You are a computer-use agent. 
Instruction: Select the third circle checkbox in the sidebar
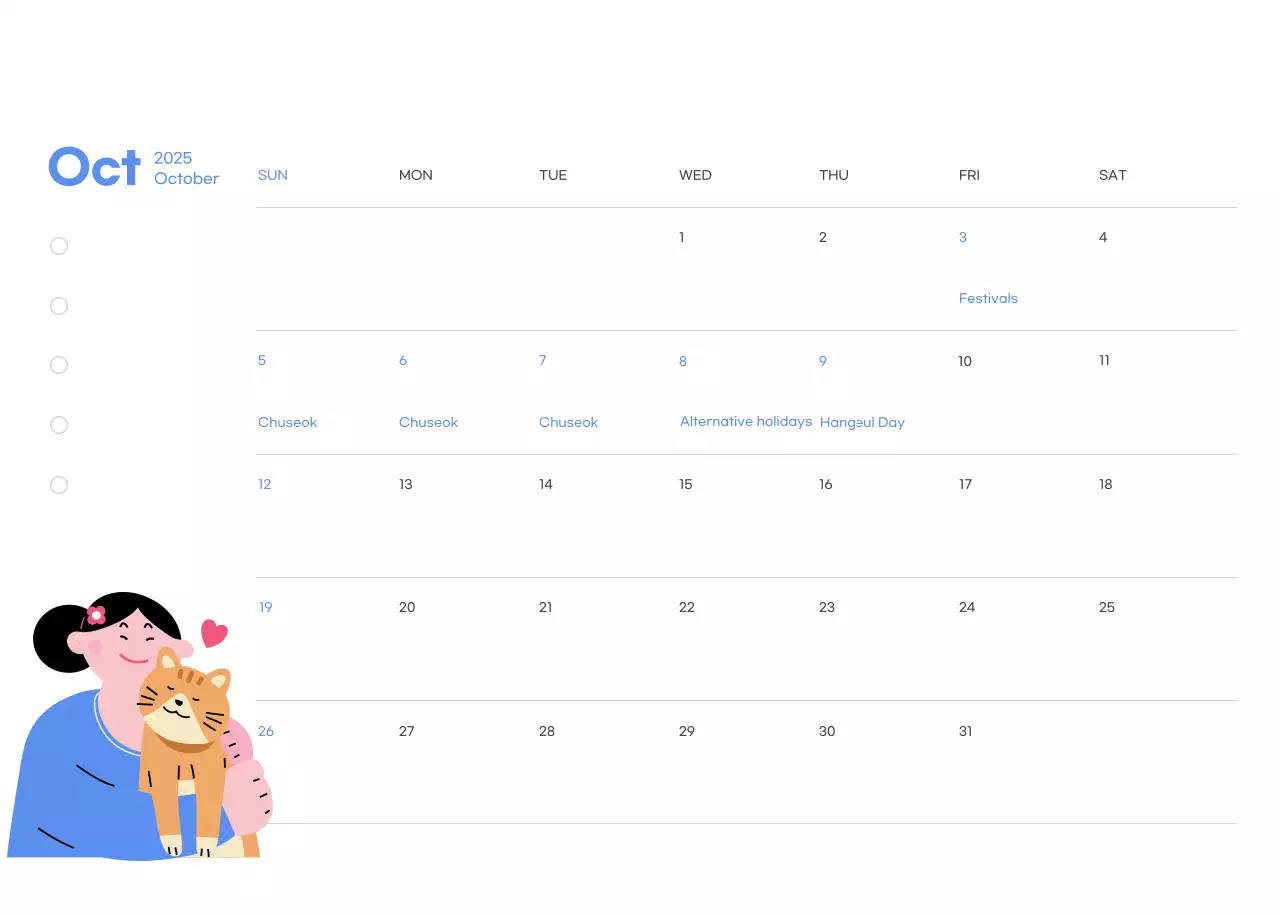[59, 365]
